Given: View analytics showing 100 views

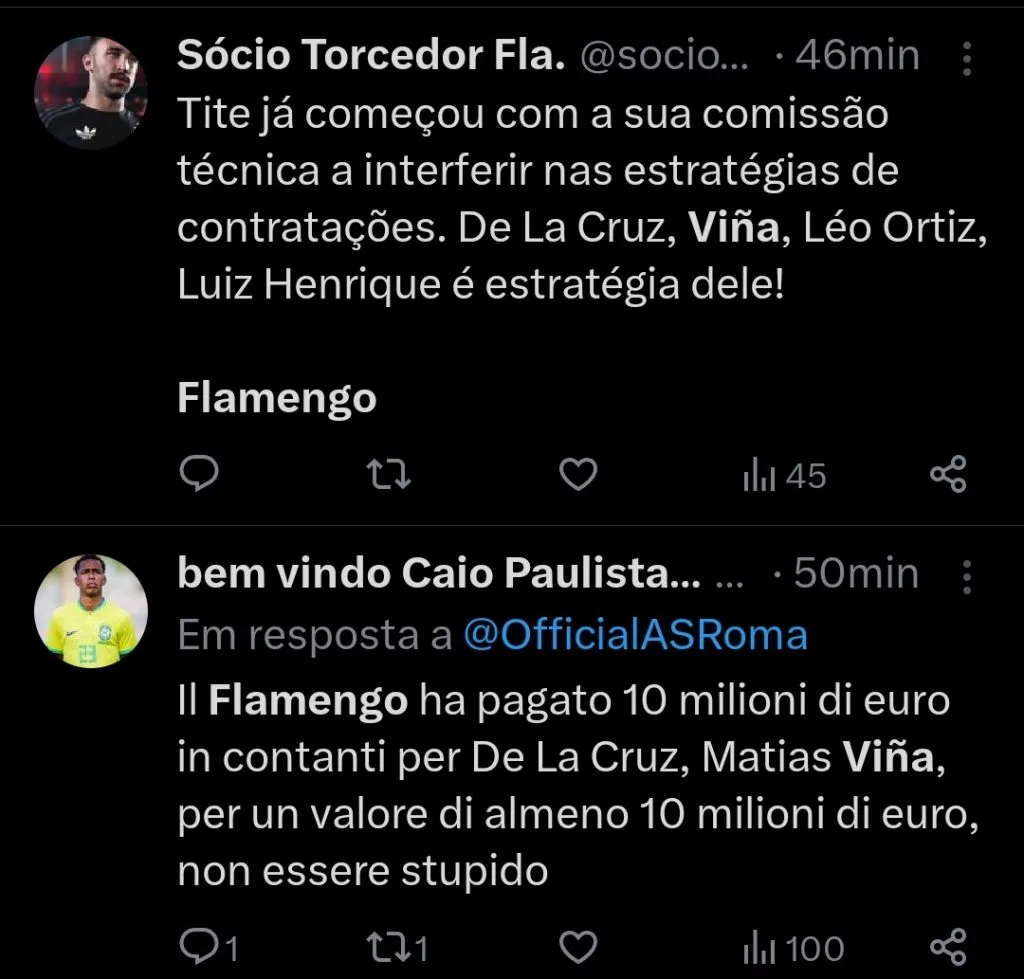Looking at the screenshot, I should (794, 947).
